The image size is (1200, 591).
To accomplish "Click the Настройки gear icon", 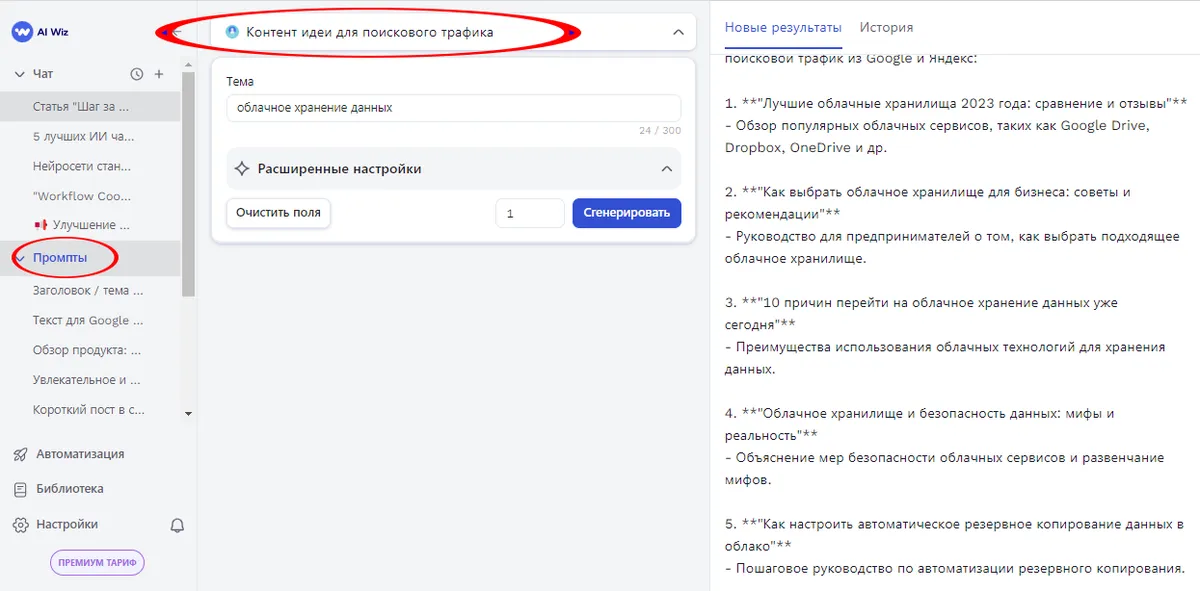I will (22, 524).
